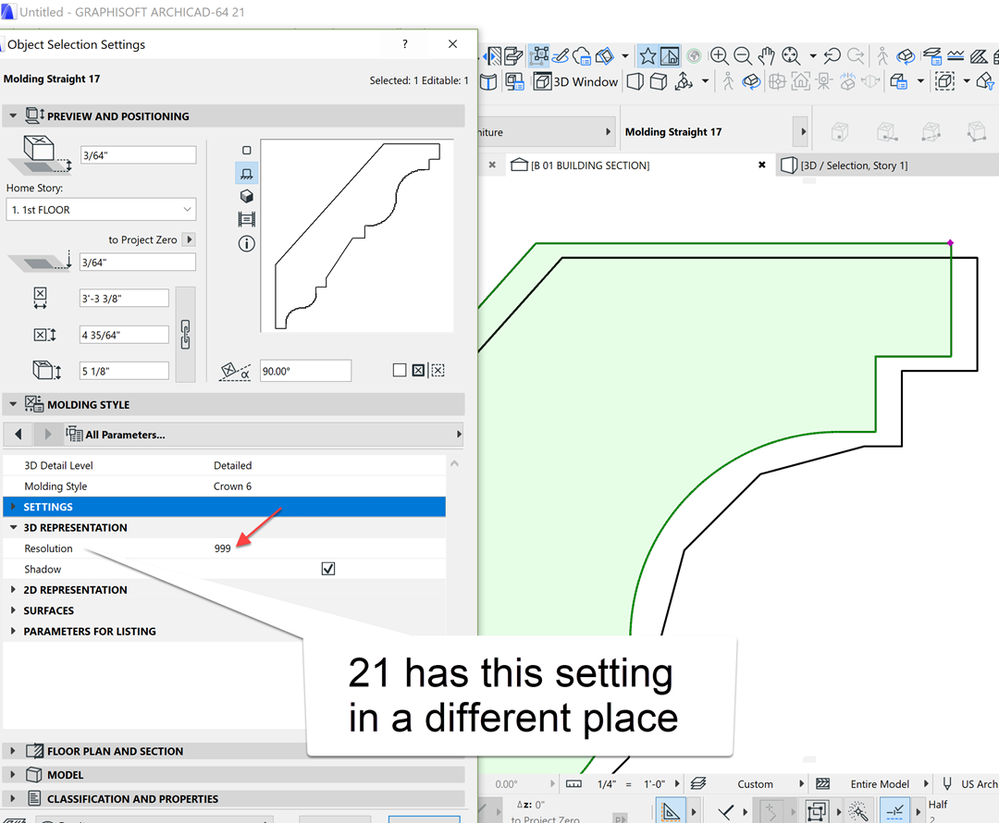The height and width of the screenshot is (823, 999).
Task: Close the B 01 Building Section tab
Action: 761,165
